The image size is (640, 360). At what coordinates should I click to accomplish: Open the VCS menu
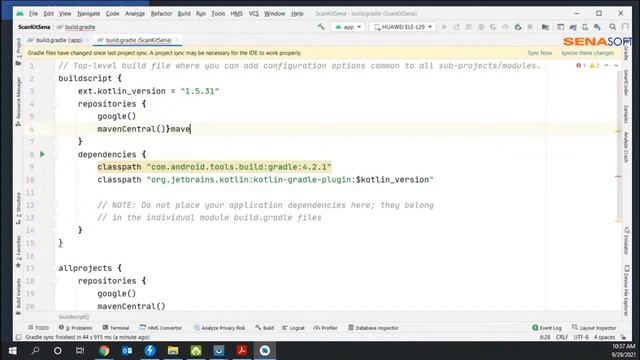click(253, 13)
